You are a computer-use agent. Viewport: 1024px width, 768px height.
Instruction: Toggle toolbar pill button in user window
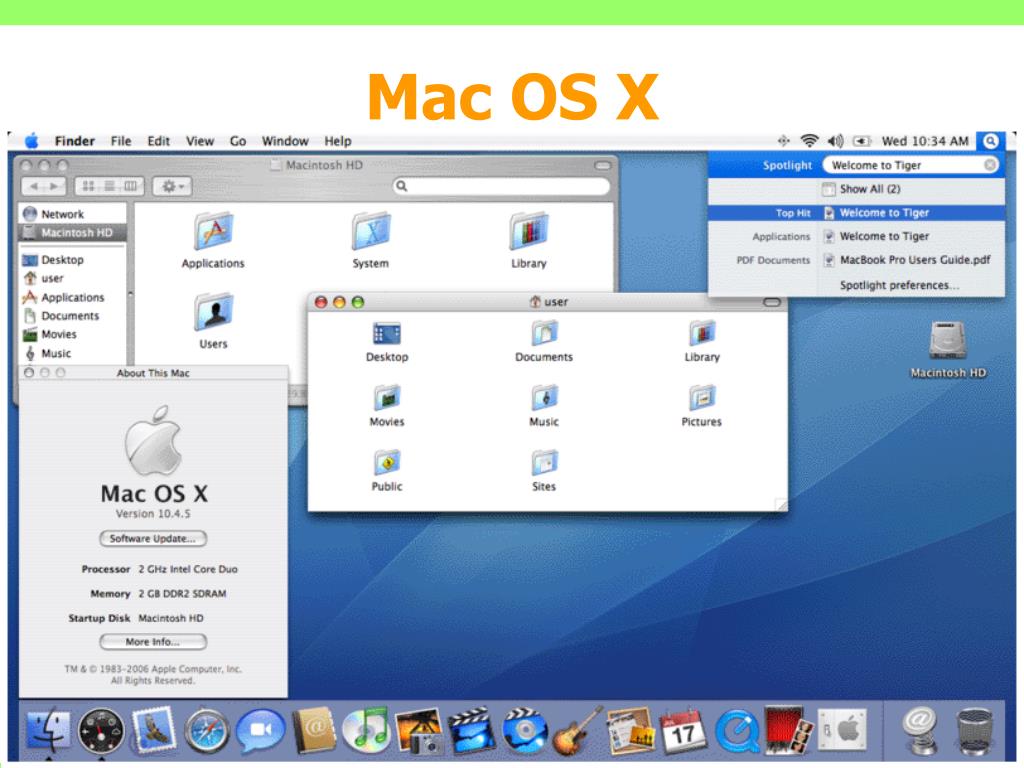point(772,302)
